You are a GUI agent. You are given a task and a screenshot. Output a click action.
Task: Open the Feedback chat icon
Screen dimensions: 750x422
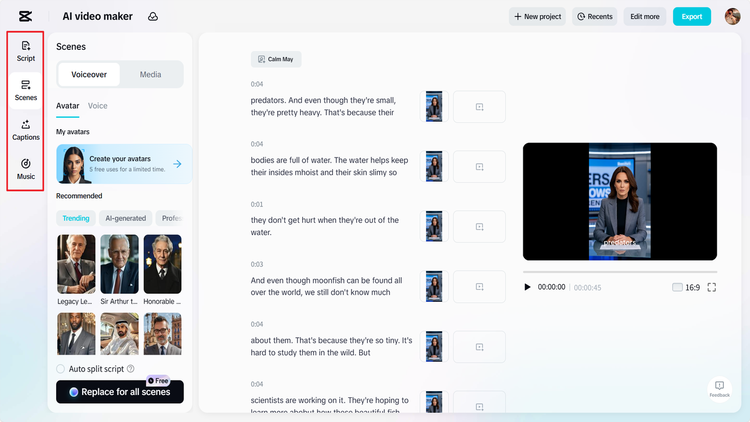[x=719, y=388]
